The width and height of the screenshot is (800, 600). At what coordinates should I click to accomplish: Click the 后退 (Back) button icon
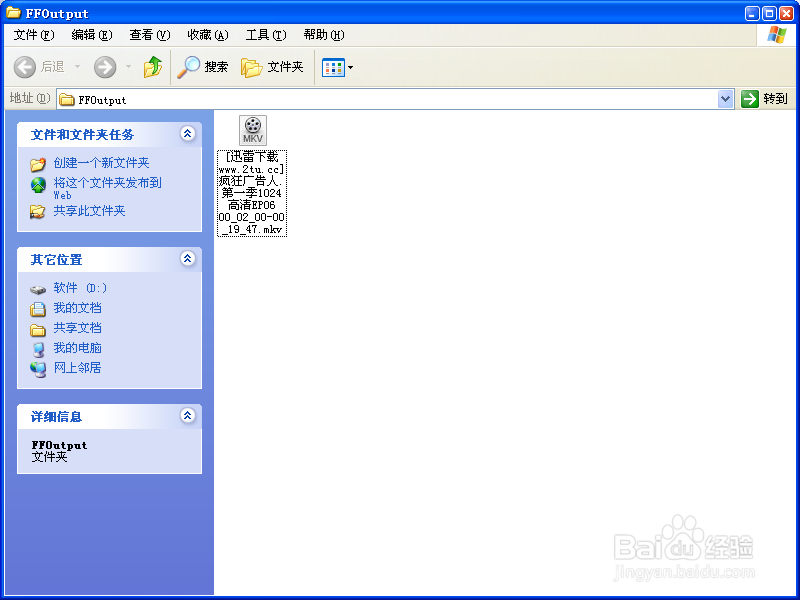point(25,68)
